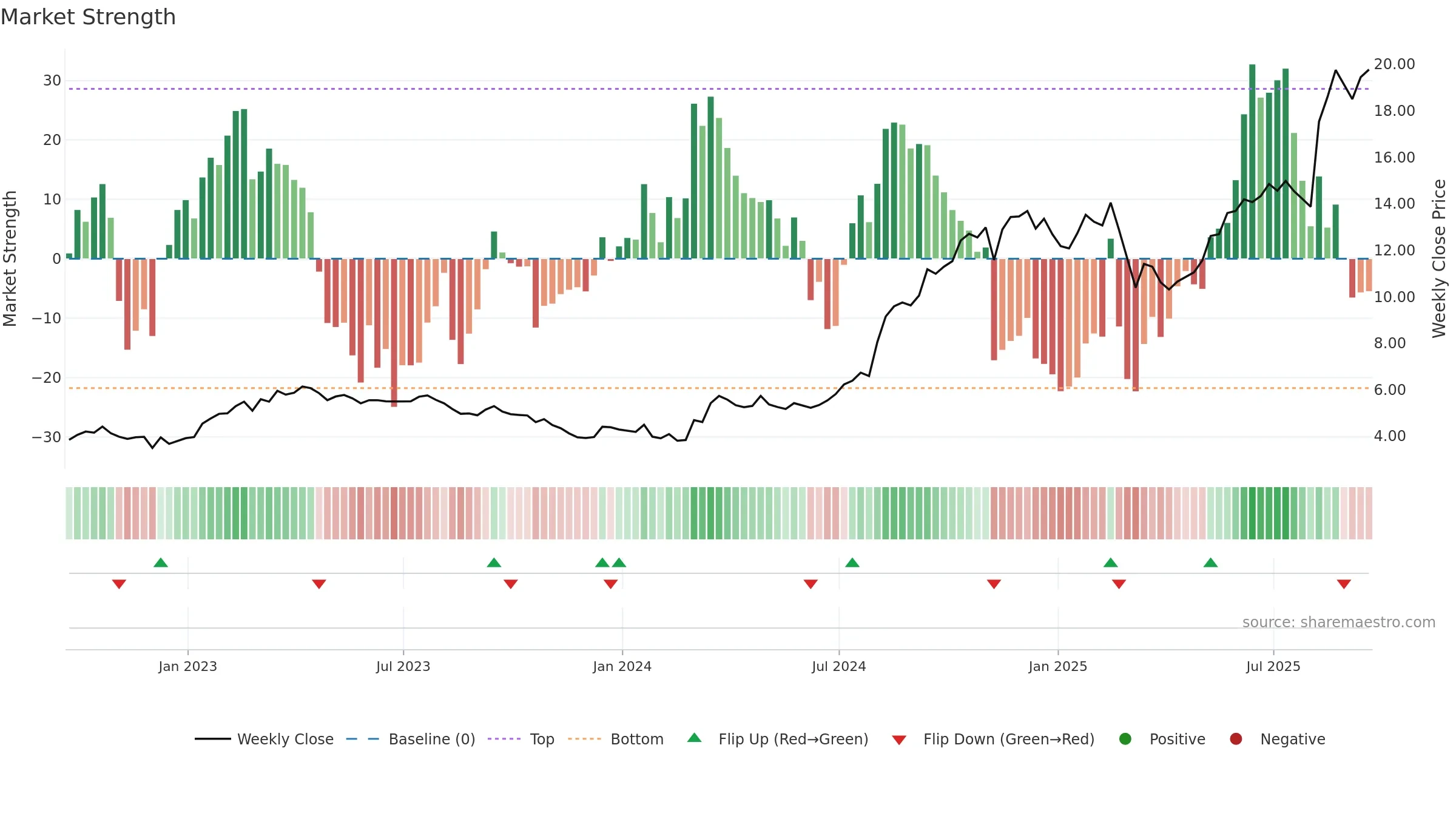Select the Flip Down marker just before Jul 2024

[811, 584]
